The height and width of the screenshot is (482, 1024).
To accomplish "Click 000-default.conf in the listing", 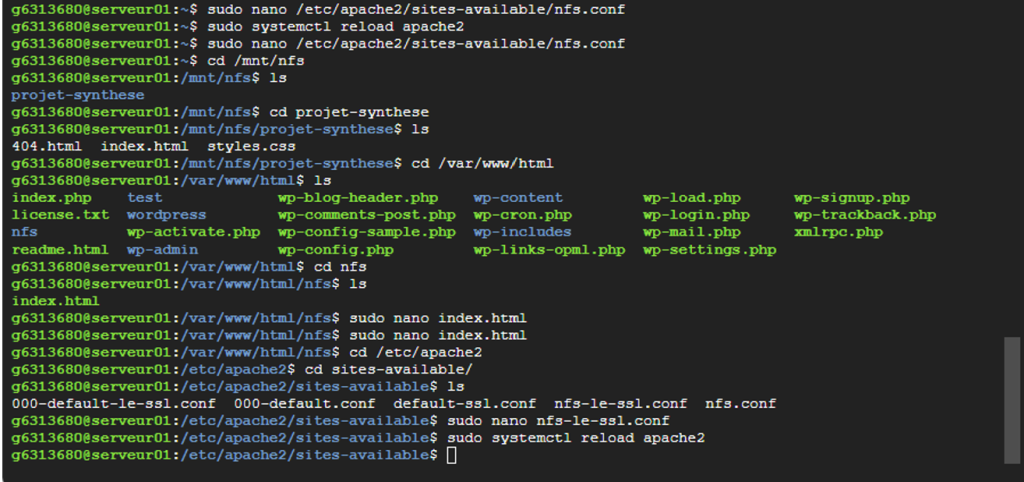I will tap(304, 404).
